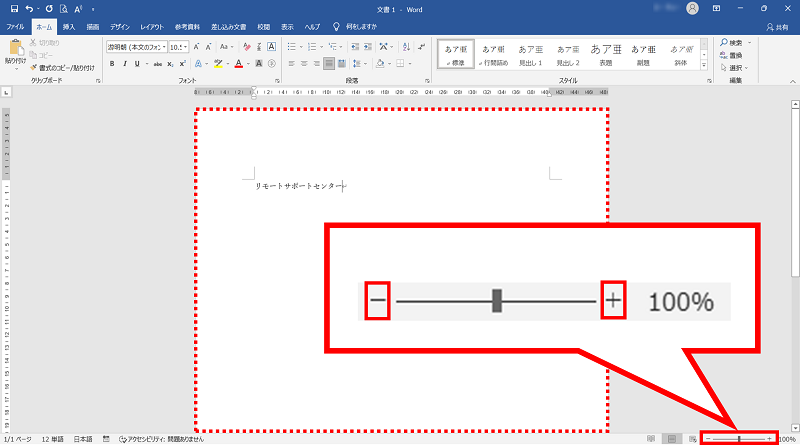This screenshot has height=445, width=800.
Task: Switch to the レイアウト (Layout) tab
Action: click(x=153, y=26)
